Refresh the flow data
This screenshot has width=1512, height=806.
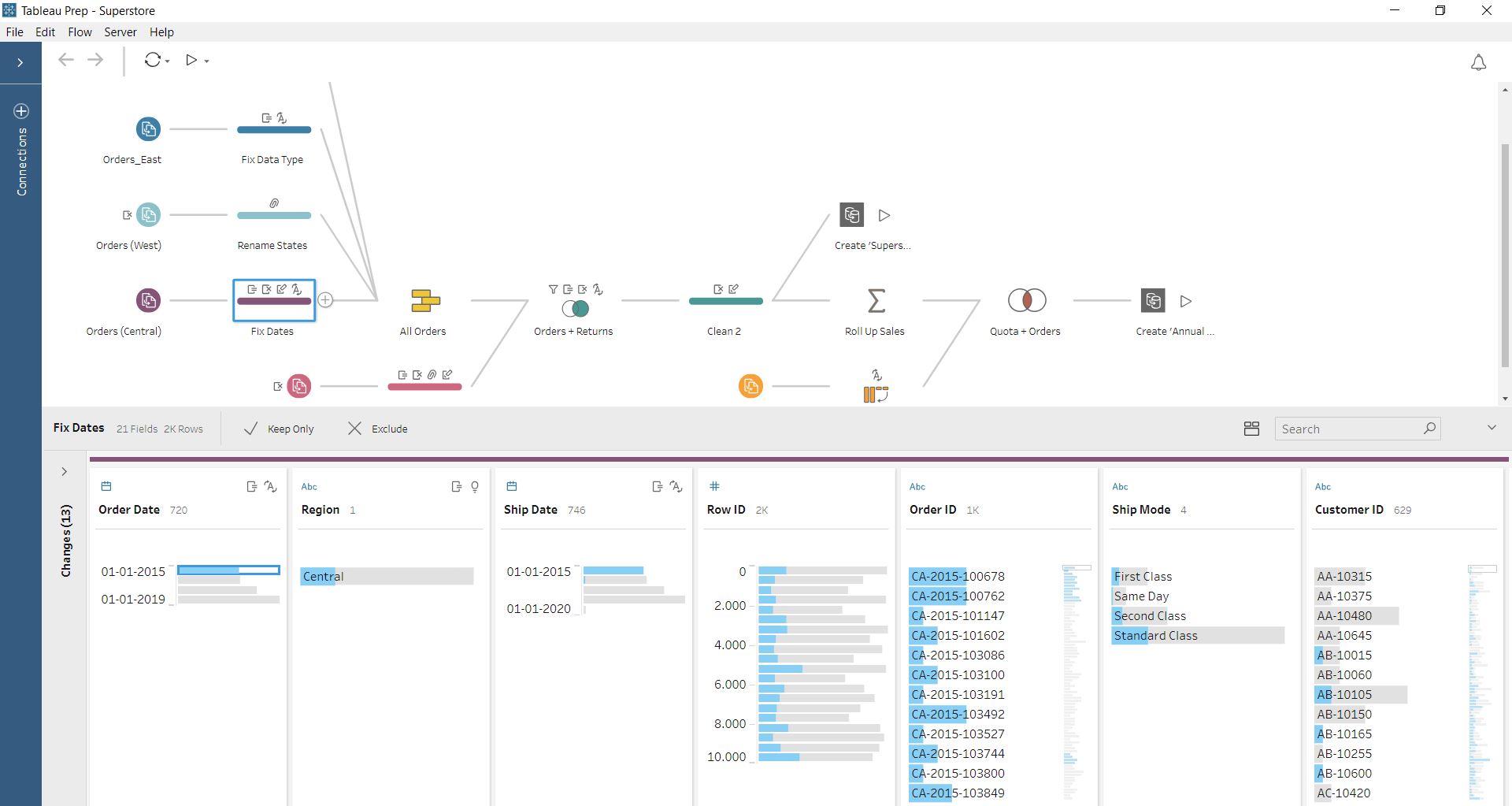153,60
